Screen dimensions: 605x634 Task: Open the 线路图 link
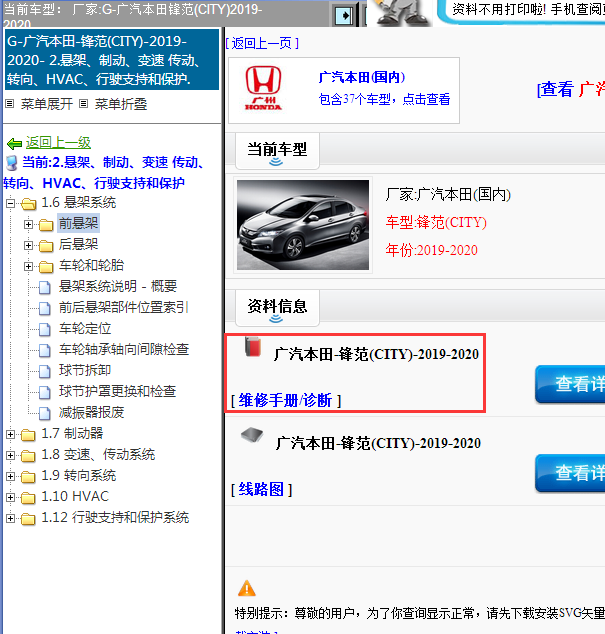(261, 489)
